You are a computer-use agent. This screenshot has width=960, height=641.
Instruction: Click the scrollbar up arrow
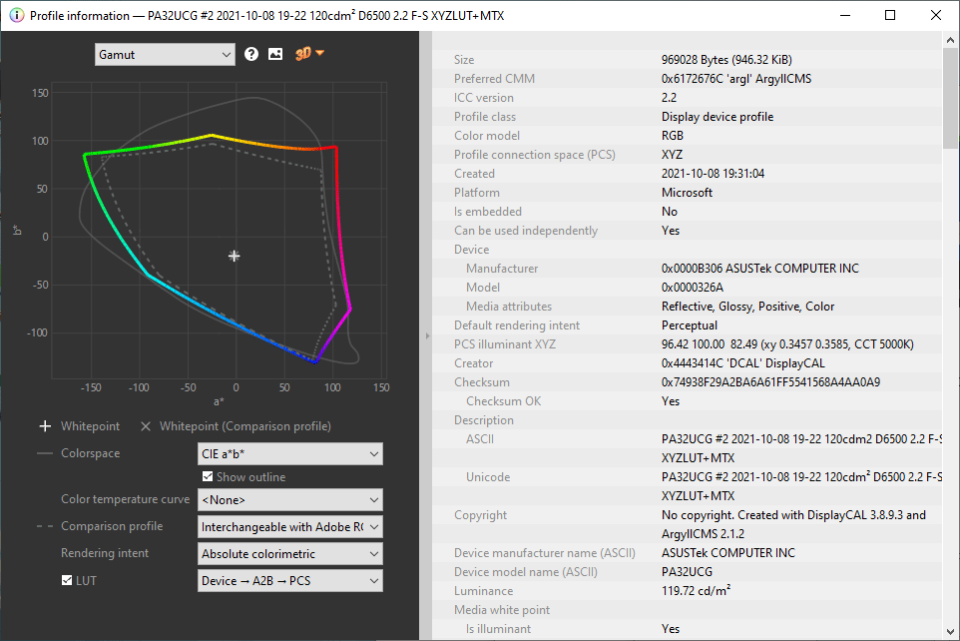coord(950,40)
